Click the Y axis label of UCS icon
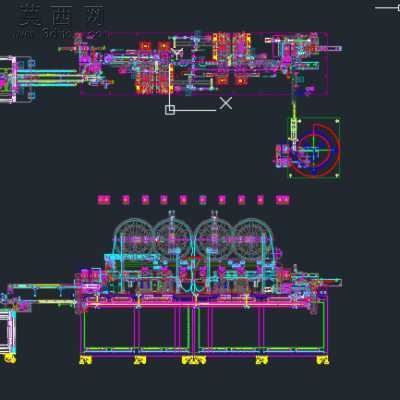The height and width of the screenshot is (400, 400). pyautogui.click(x=177, y=54)
